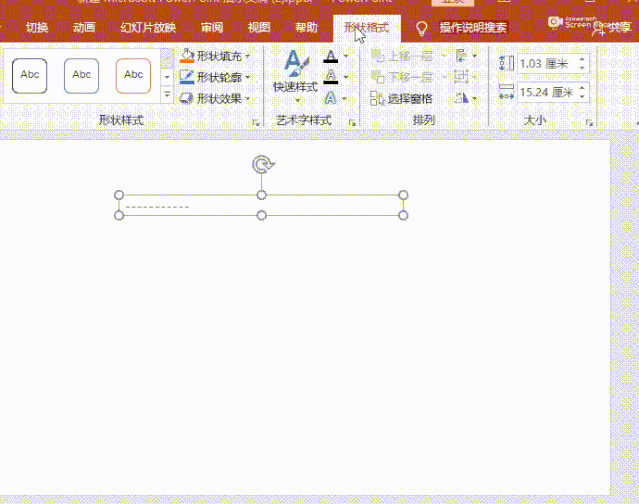Click the 形状填充 paint bucket icon
The height and width of the screenshot is (504, 639).
[187, 56]
